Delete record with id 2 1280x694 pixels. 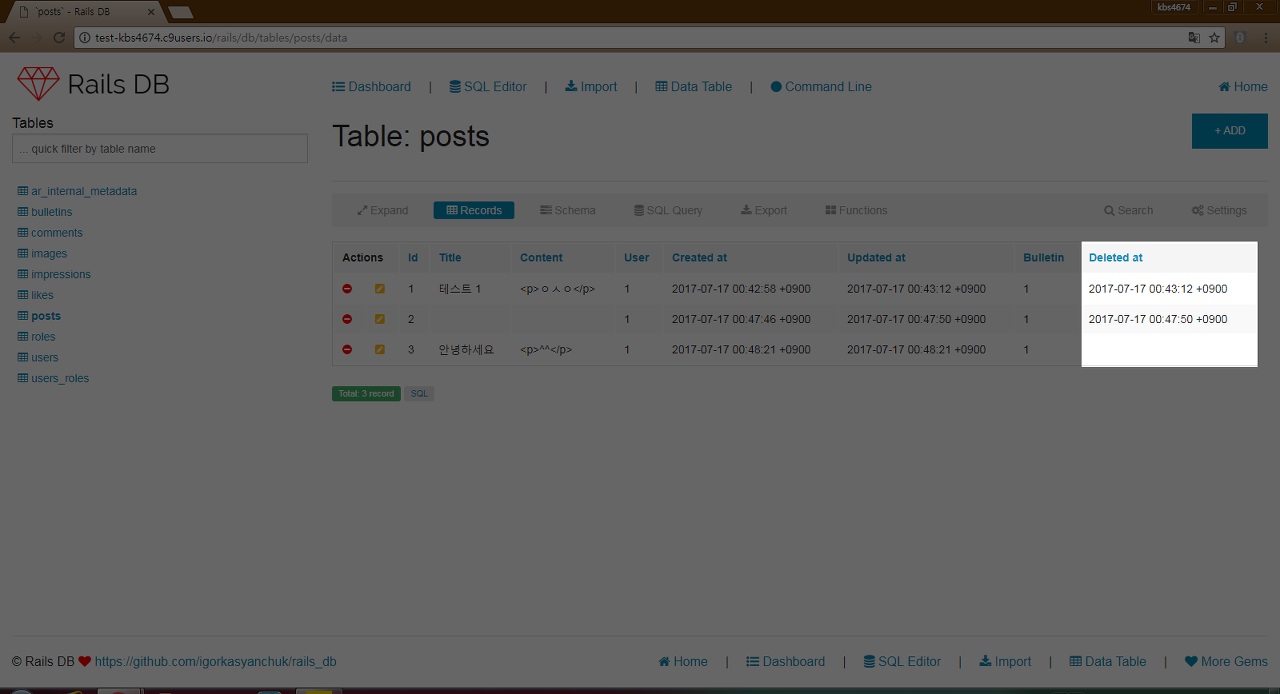(347, 319)
